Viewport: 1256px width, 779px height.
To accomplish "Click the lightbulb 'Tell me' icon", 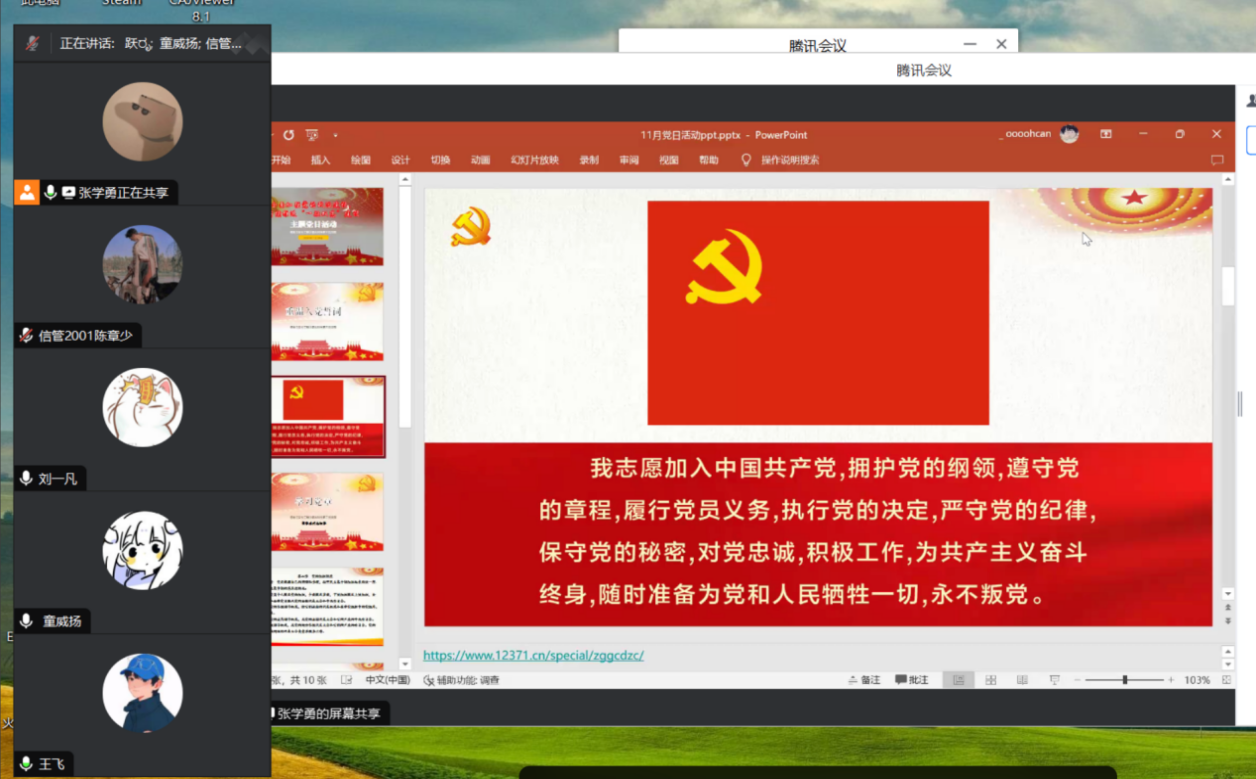I will coord(745,160).
